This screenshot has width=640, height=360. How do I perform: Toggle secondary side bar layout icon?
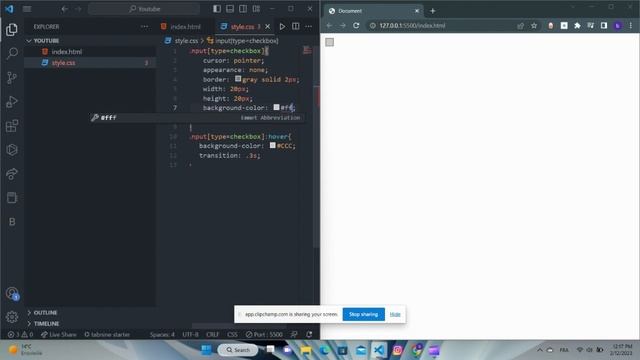243,9
